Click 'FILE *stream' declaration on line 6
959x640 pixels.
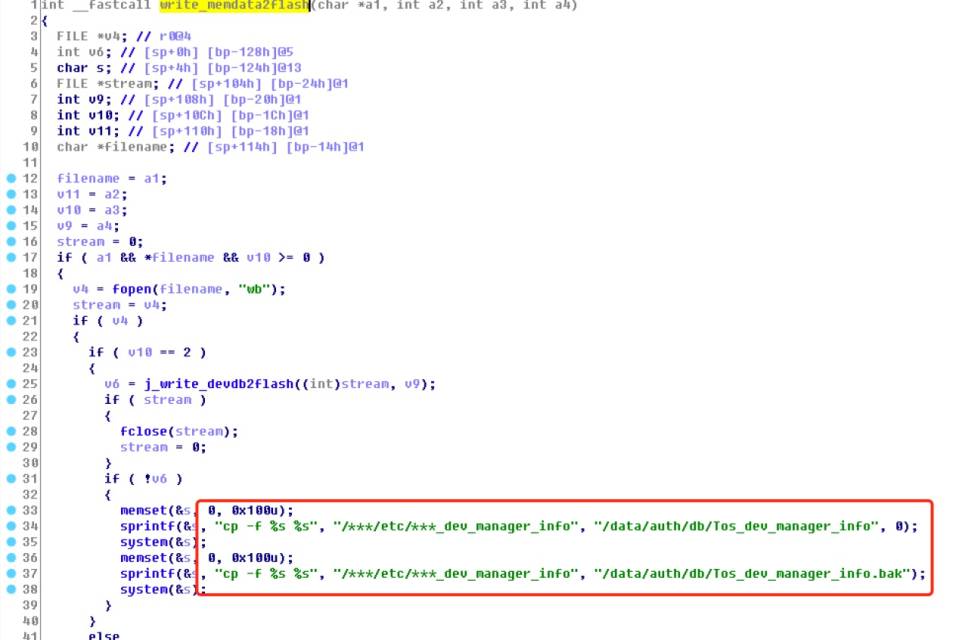108,84
